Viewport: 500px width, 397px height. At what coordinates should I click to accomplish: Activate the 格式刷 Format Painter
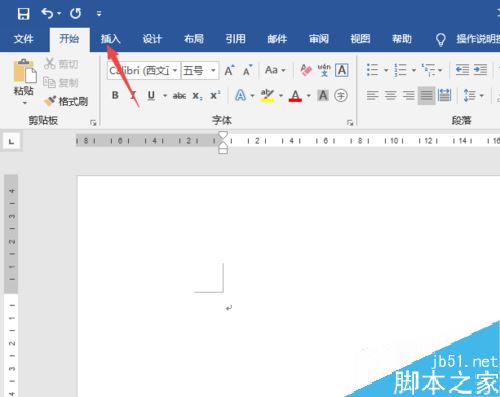point(66,101)
